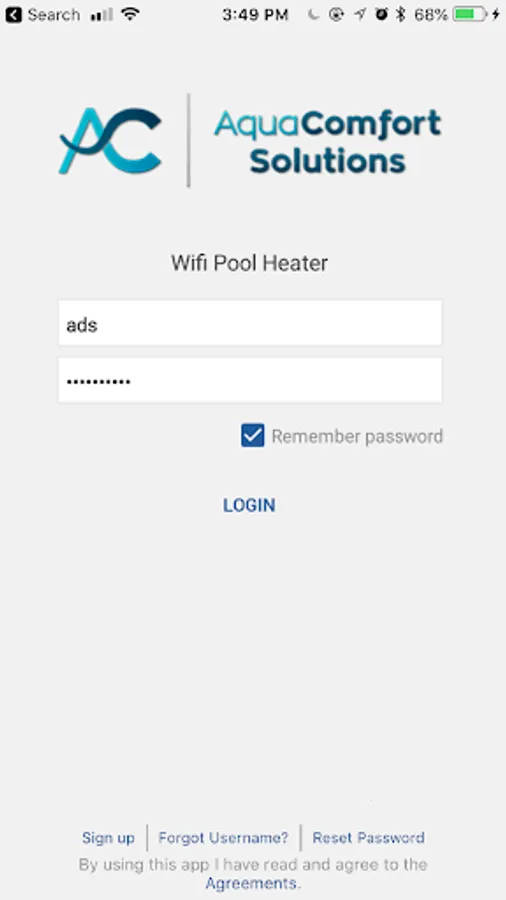The image size is (506, 900).
Task: Open the Sign up link
Action: 108,837
